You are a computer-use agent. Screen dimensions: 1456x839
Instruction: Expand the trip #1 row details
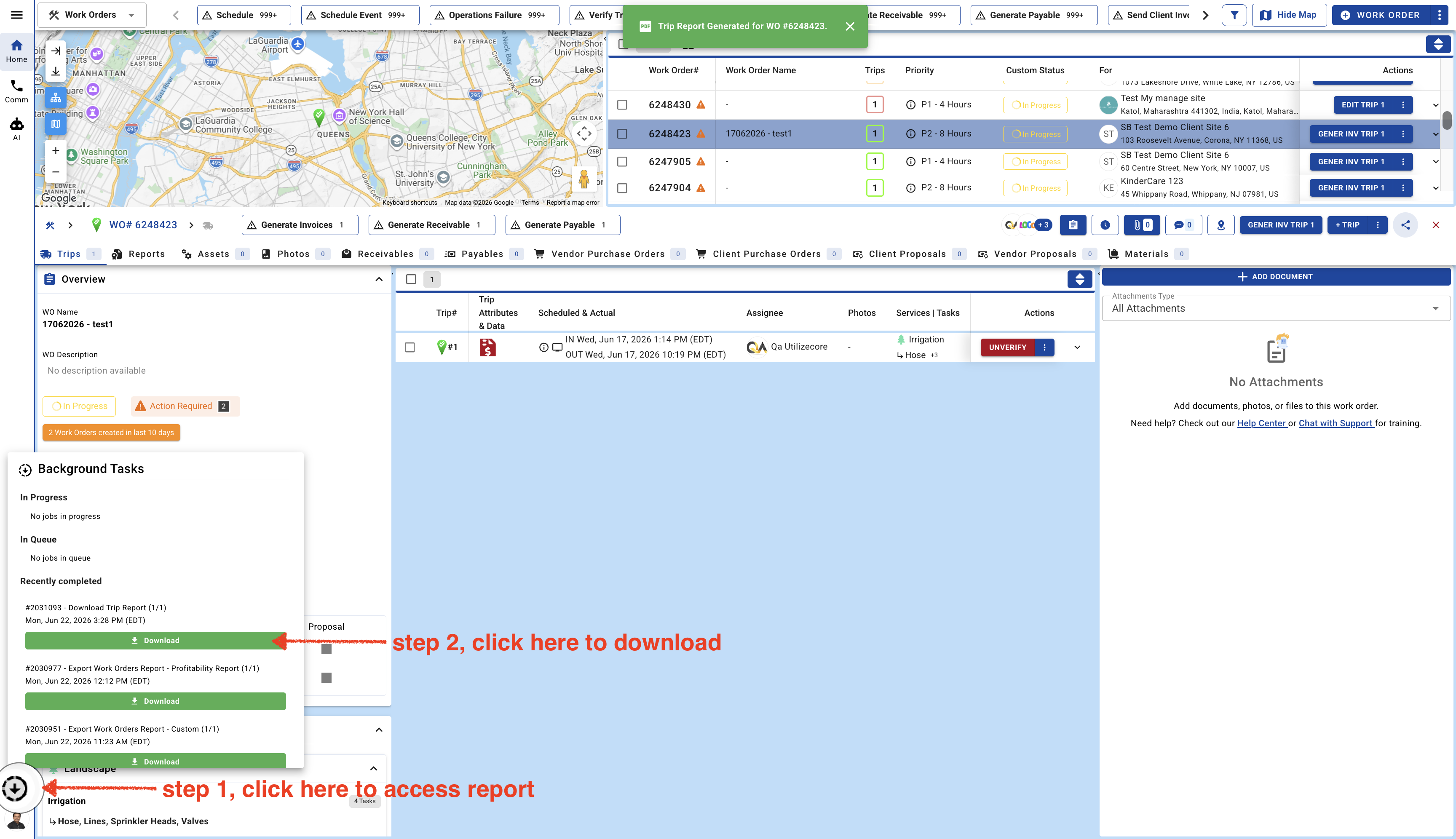pos(1077,347)
